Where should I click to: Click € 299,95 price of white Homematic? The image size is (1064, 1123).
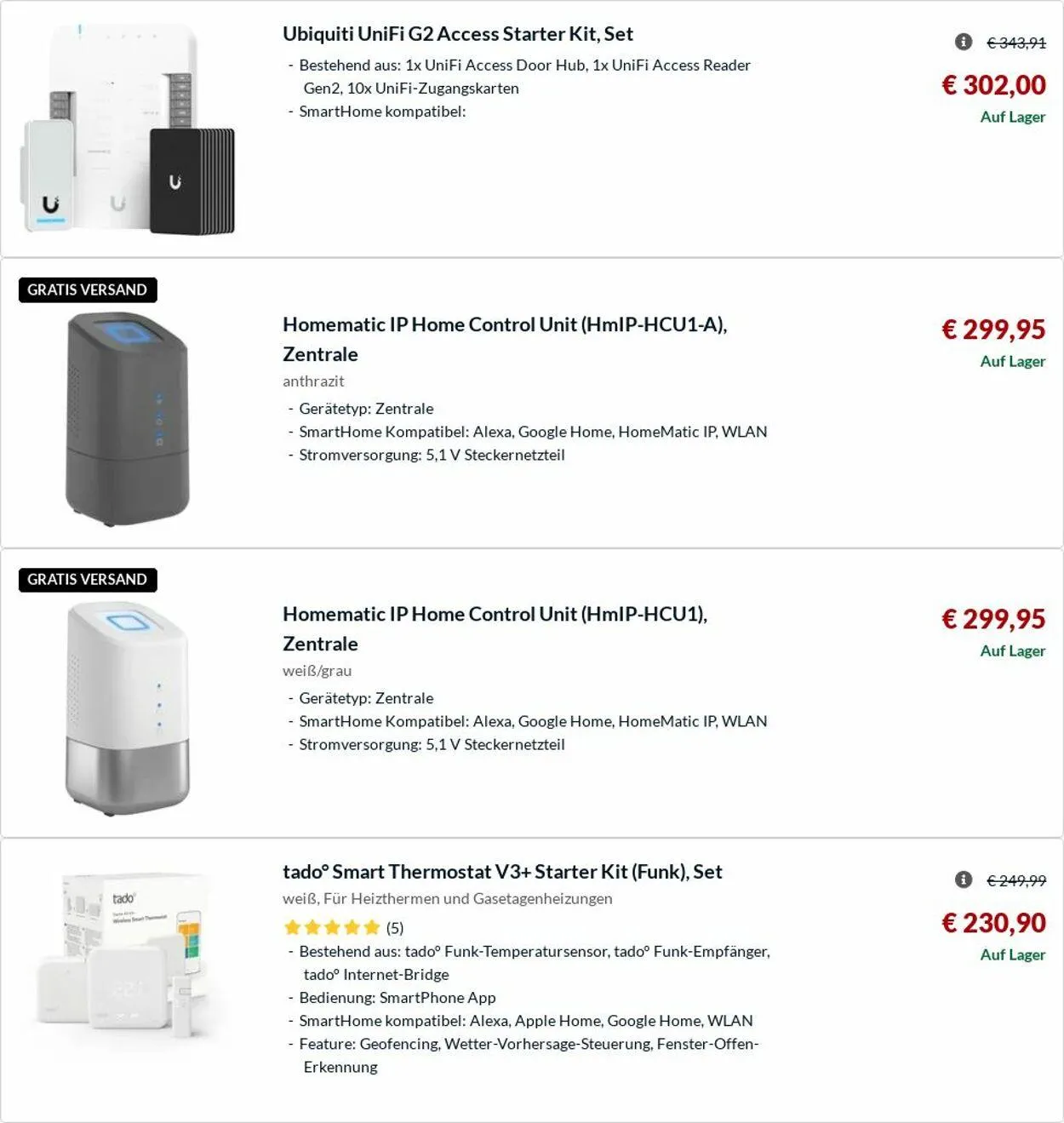[x=993, y=619]
